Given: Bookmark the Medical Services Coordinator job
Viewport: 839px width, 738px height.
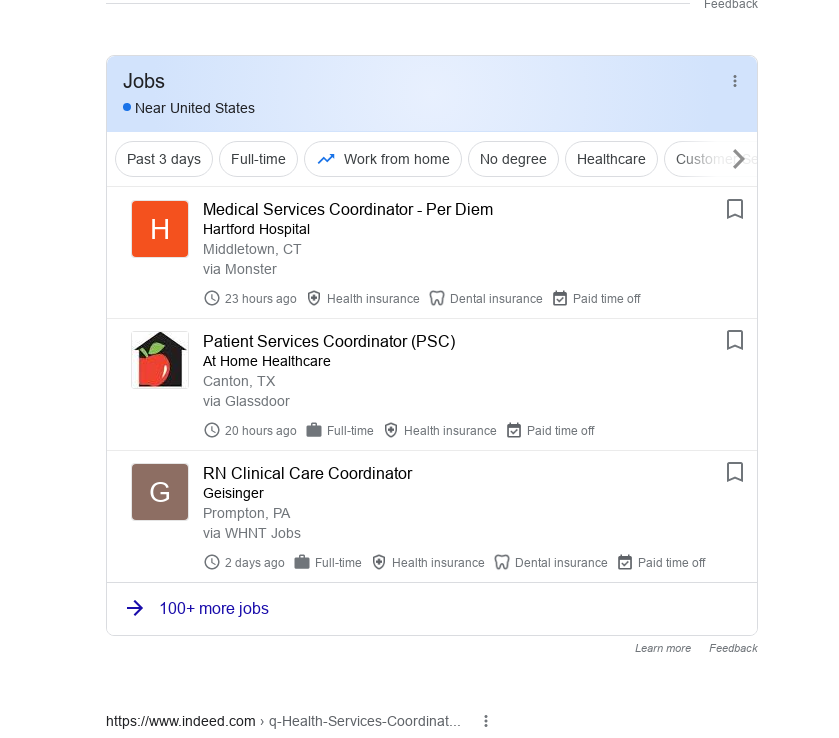Looking at the screenshot, I should pyautogui.click(x=734, y=209).
